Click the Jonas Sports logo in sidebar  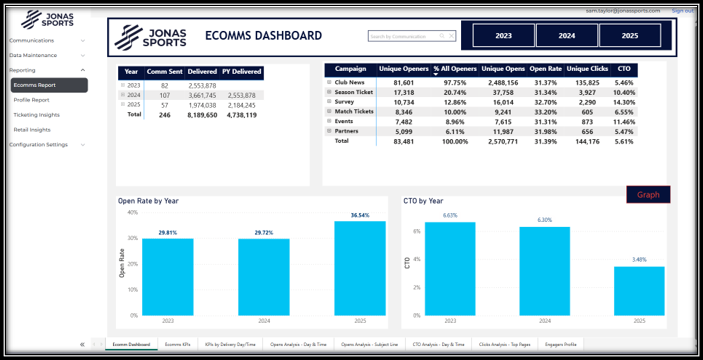tap(47, 19)
